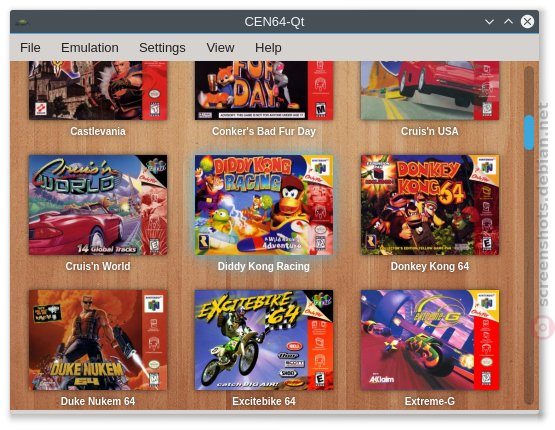Select the Cruis'n World cover art
This screenshot has width=555, height=430.
click(x=98, y=205)
